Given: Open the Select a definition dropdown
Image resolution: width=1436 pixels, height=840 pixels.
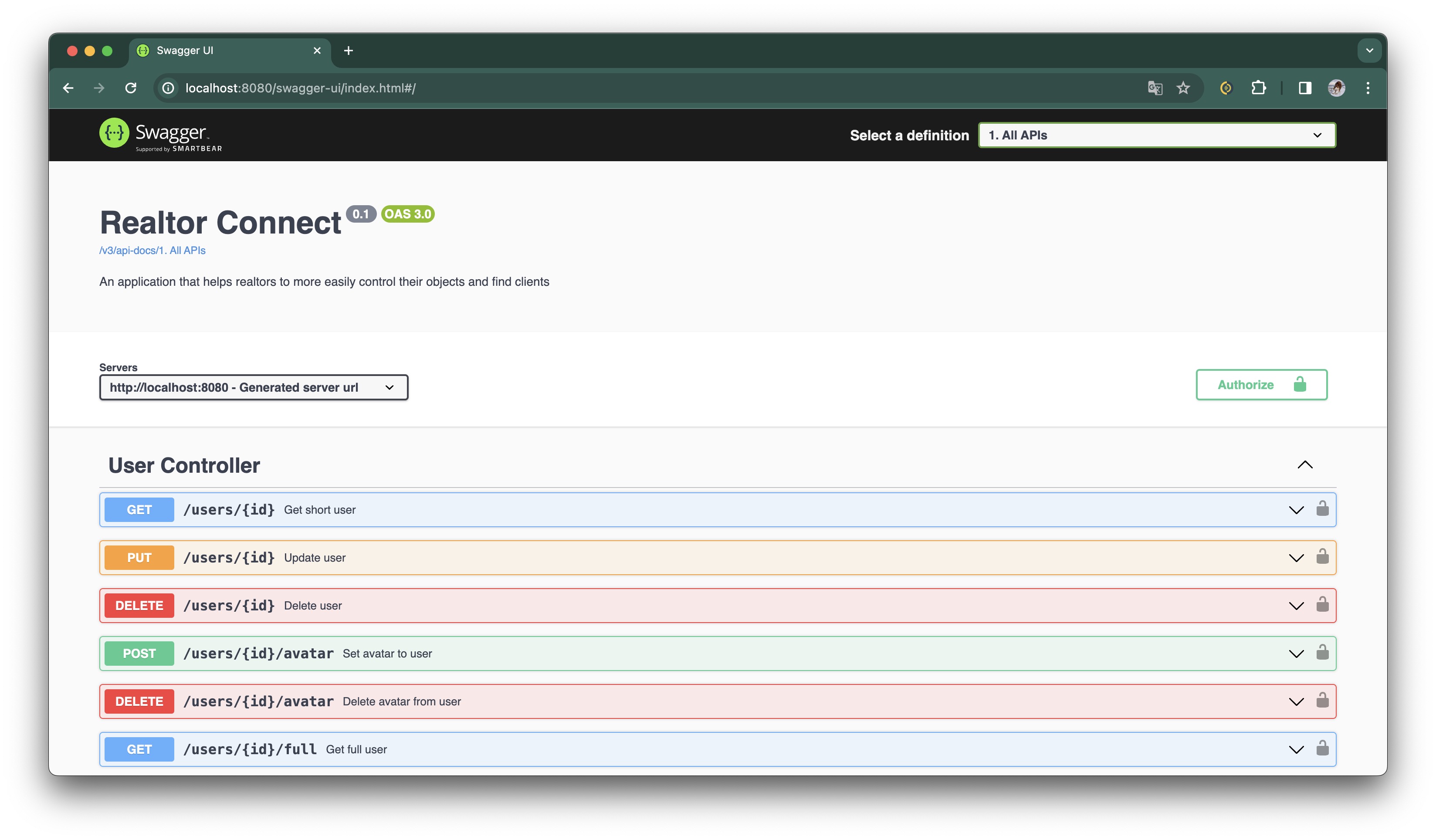Looking at the screenshot, I should point(1157,135).
